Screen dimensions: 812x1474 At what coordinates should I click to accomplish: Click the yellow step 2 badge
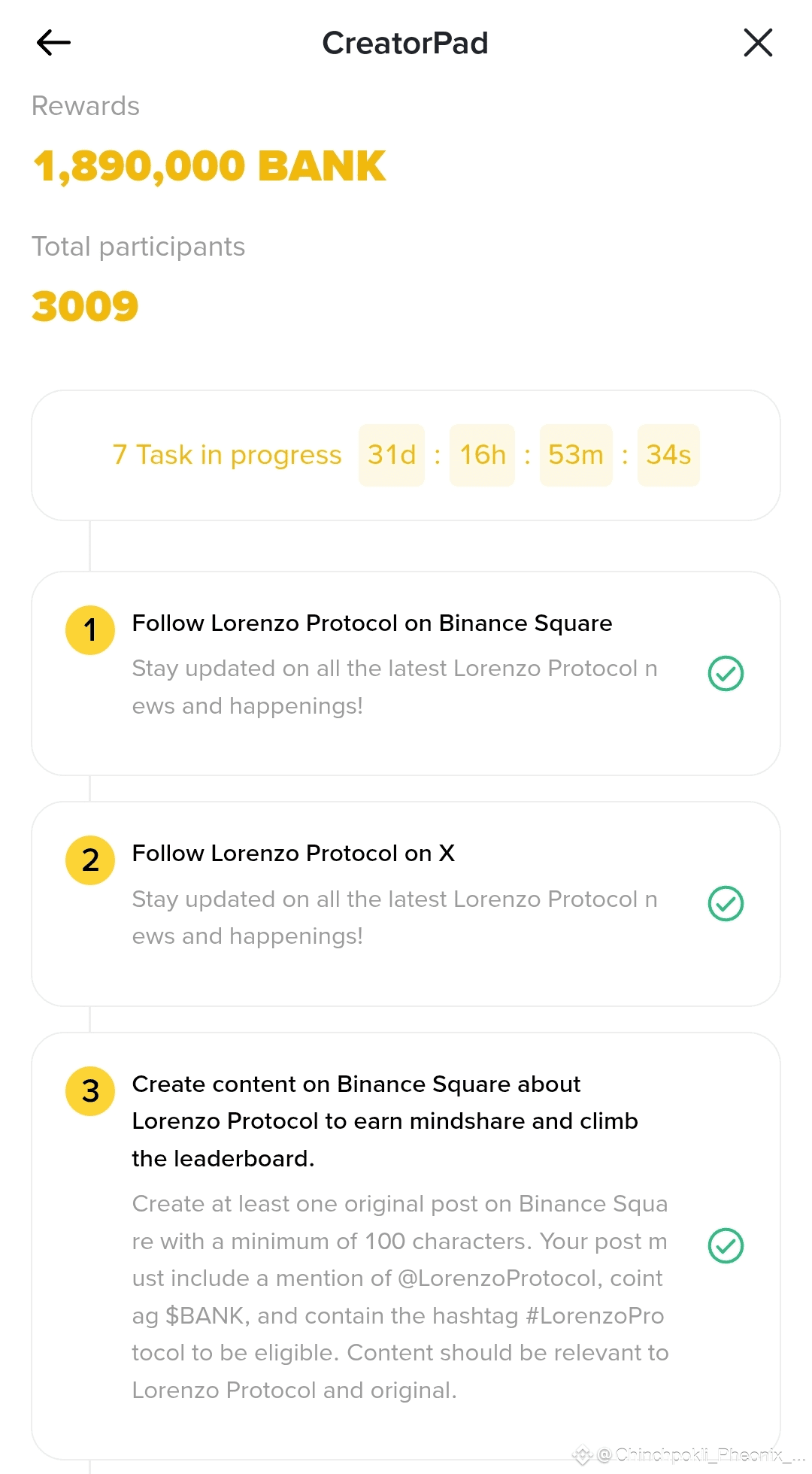coord(90,860)
